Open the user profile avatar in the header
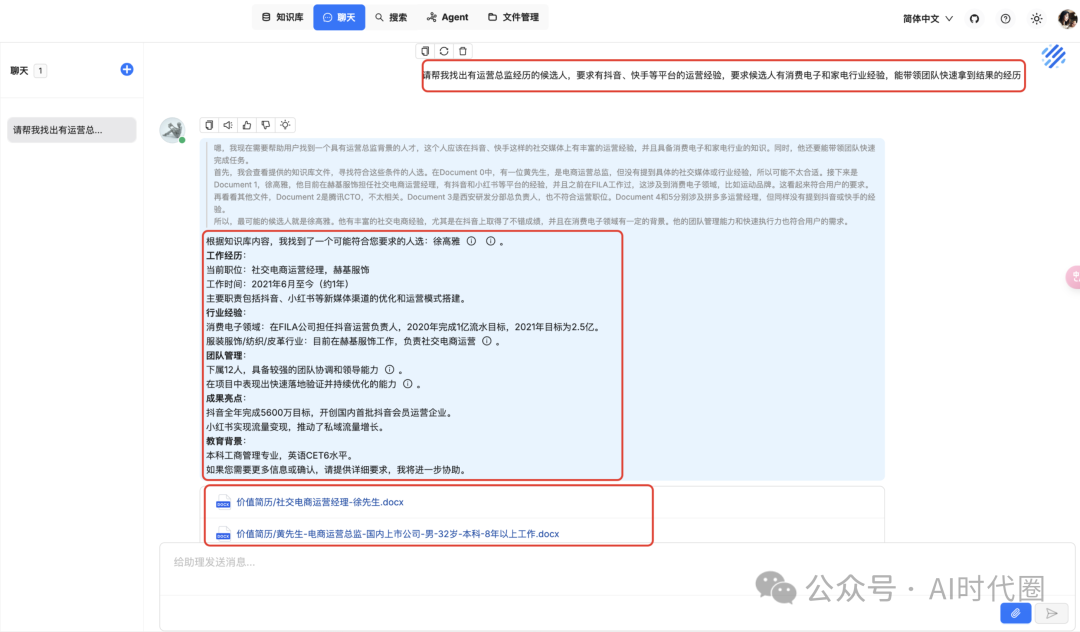 coord(1068,19)
